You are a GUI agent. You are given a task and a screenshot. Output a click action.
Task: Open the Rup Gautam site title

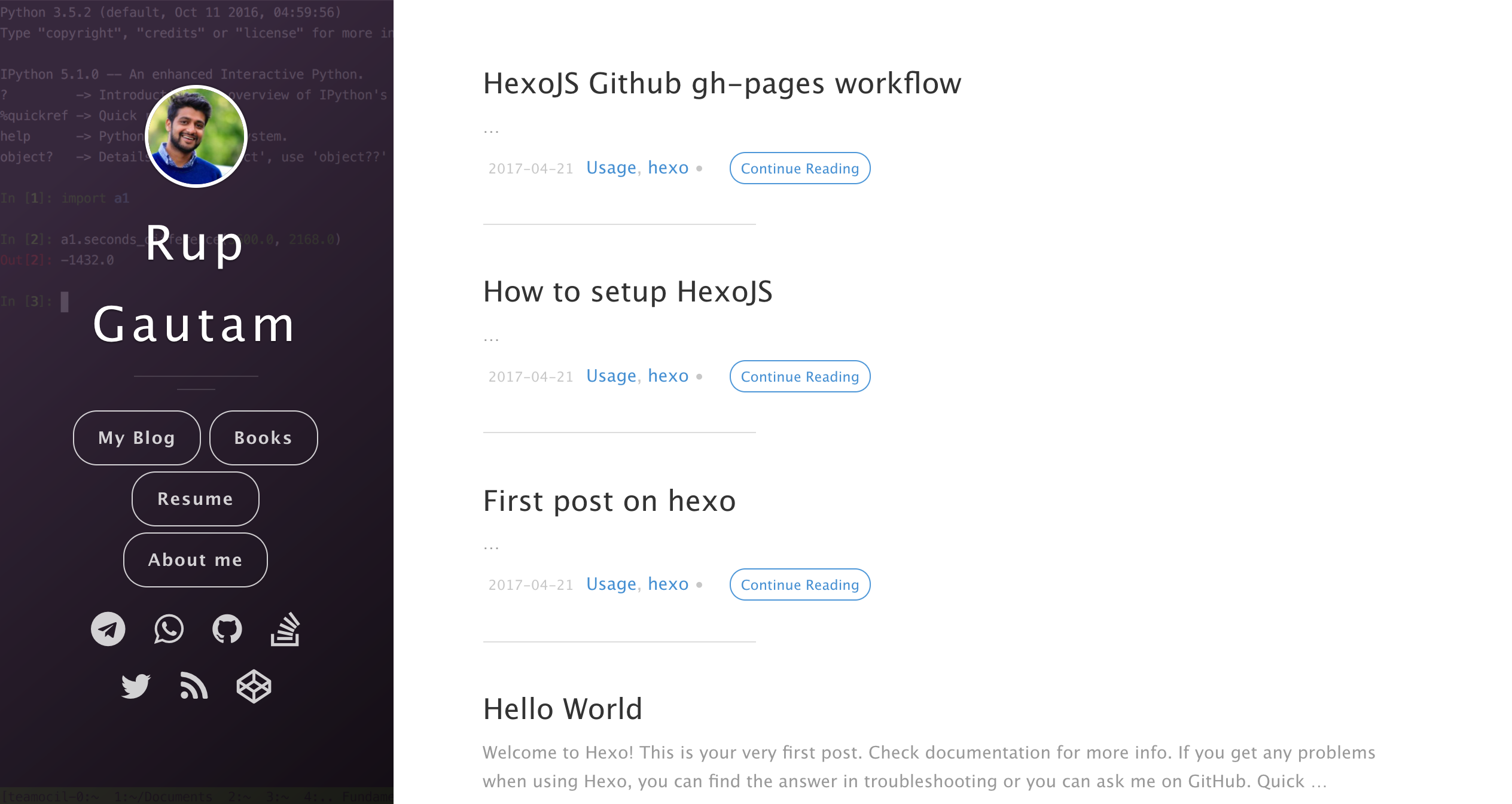pos(195,284)
